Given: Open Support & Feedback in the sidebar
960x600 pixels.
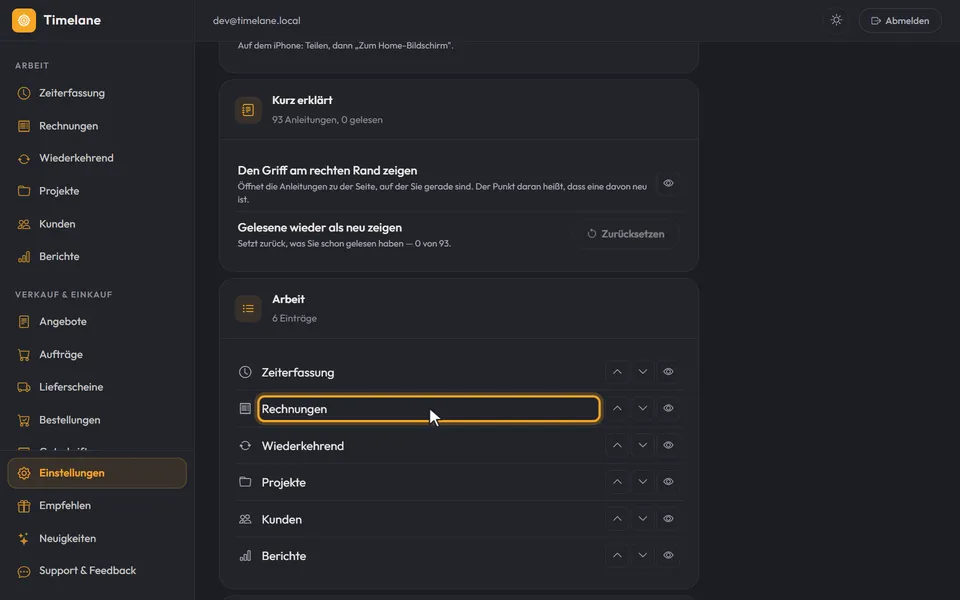Looking at the screenshot, I should click(x=97, y=571).
